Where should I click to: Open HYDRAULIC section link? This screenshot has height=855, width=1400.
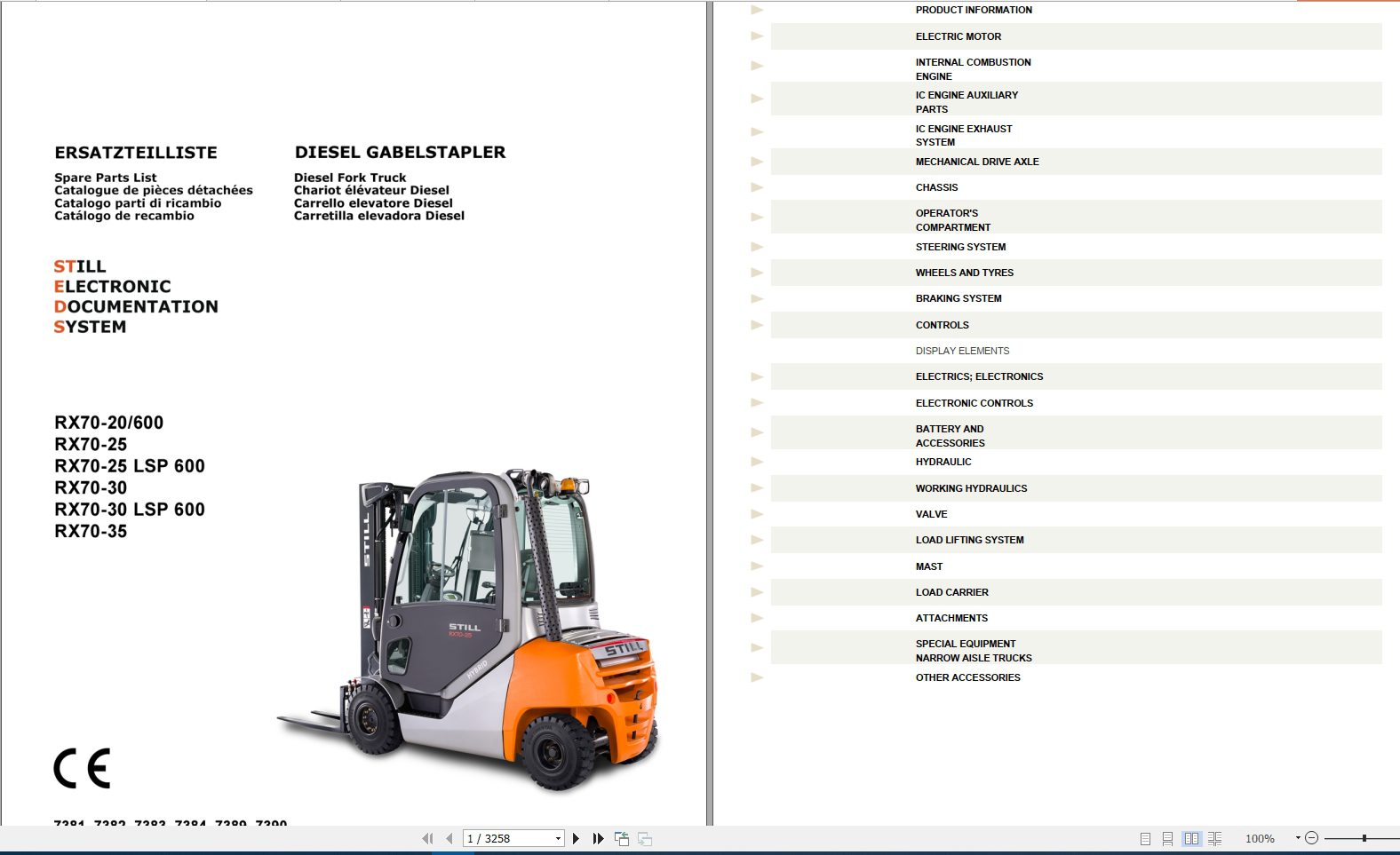click(x=943, y=462)
